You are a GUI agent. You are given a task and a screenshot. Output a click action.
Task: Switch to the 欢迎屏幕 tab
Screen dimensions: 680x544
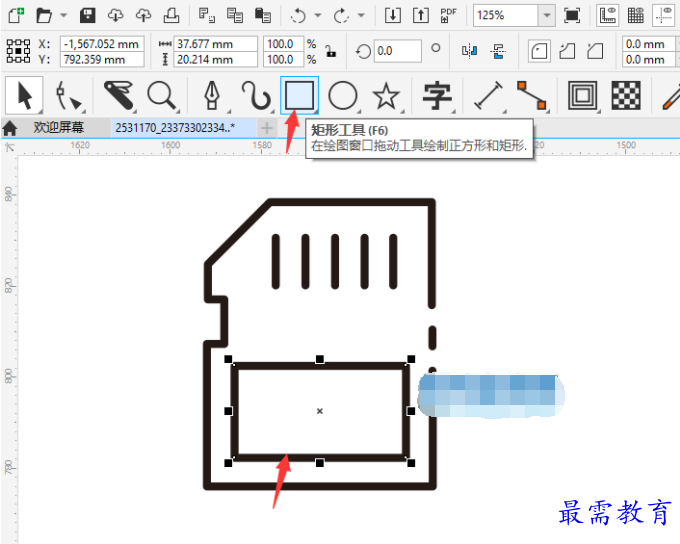tap(59, 128)
